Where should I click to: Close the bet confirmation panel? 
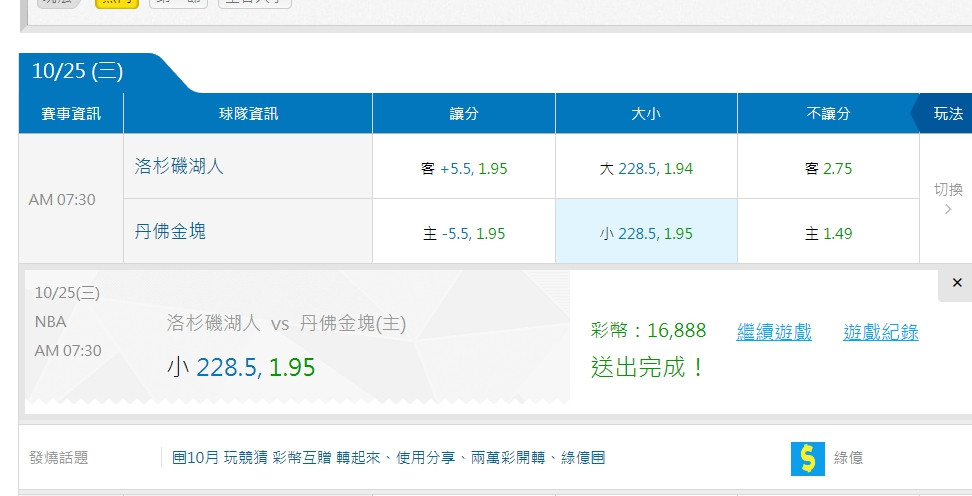click(x=957, y=283)
